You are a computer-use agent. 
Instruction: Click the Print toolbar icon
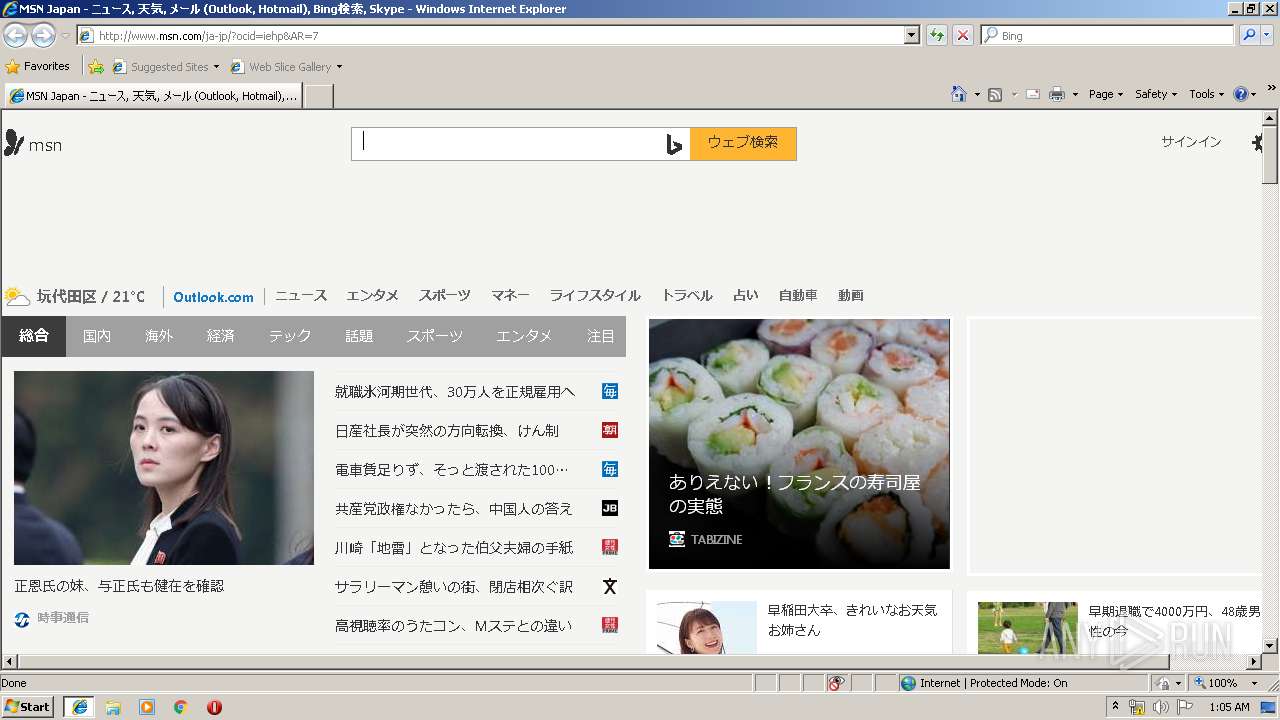coord(1057,94)
